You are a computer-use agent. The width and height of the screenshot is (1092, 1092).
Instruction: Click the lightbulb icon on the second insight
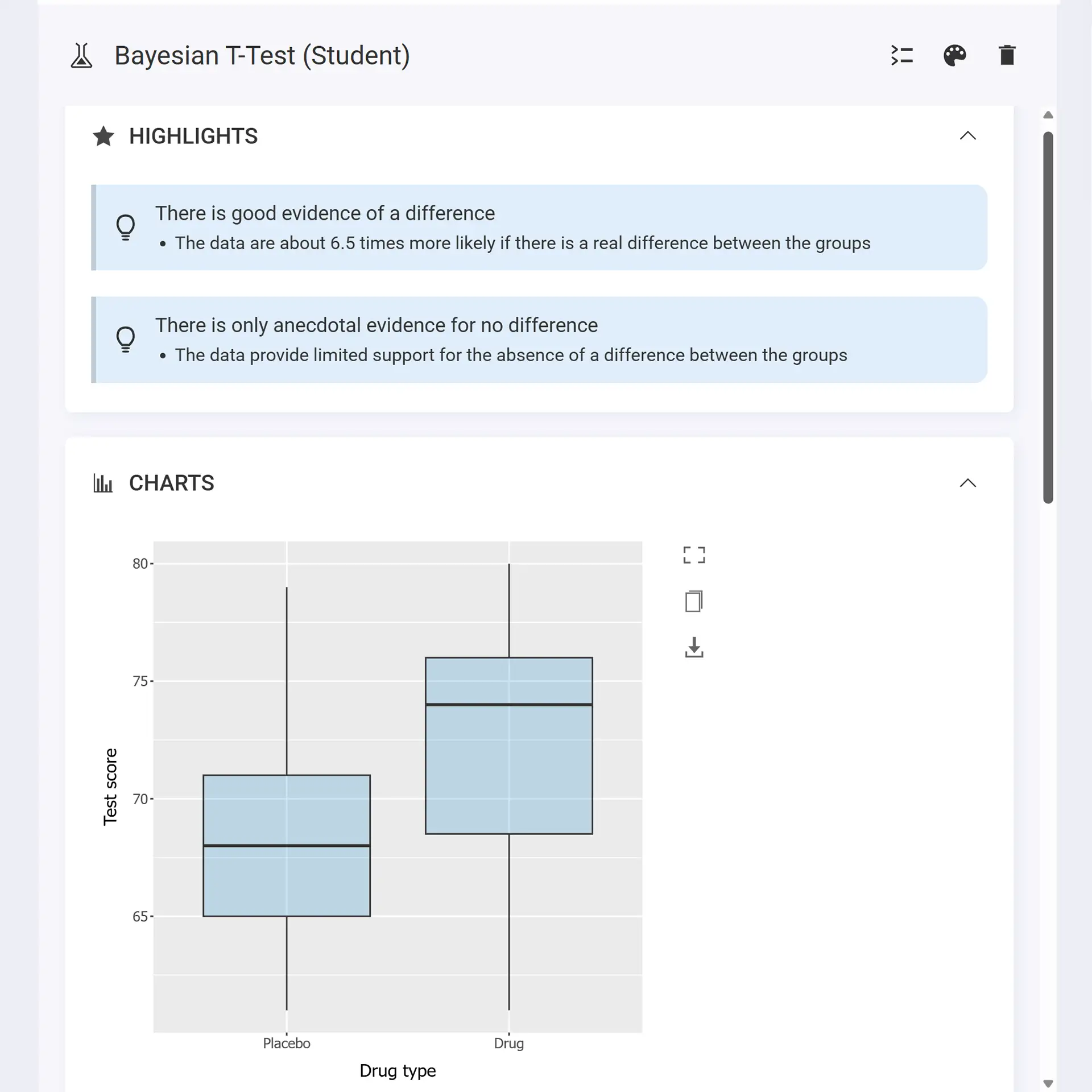click(x=126, y=339)
